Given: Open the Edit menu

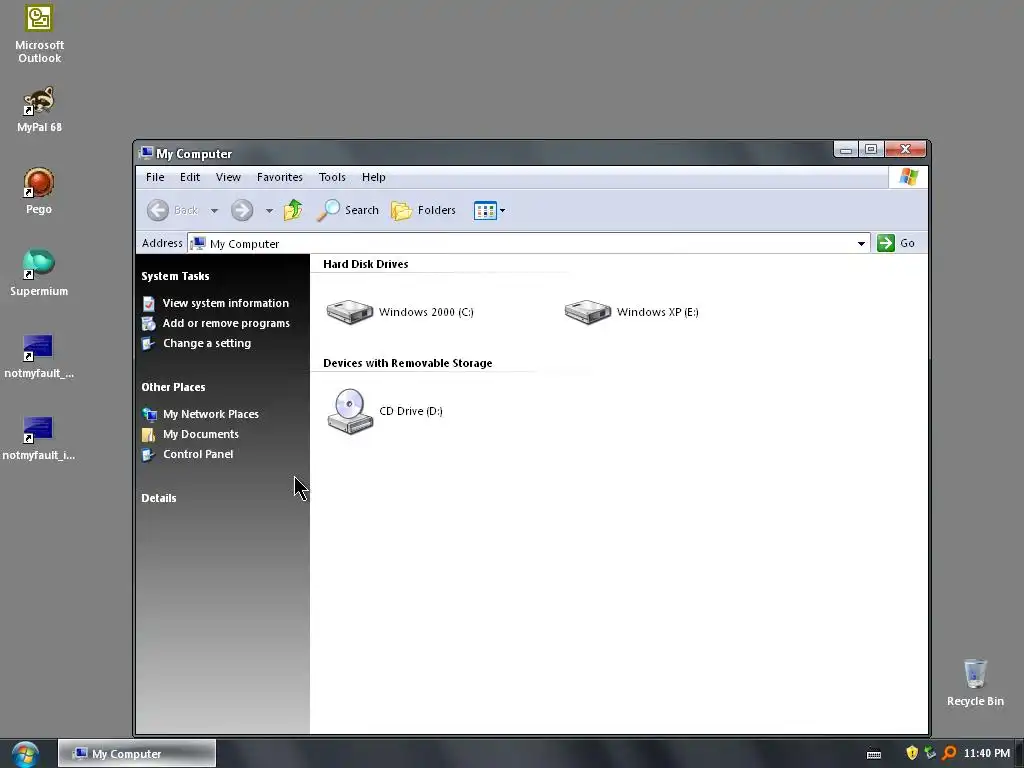Looking at the screenshot, I should pyautogui.click(x=190, y=177).
